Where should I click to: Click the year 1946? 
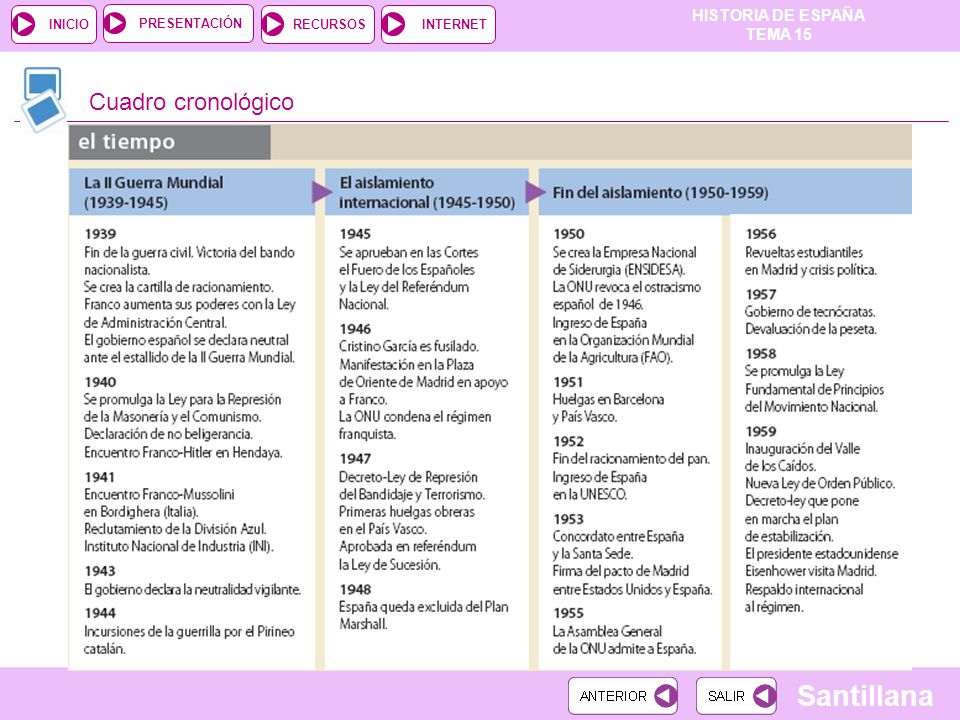(x=355, y=329)
